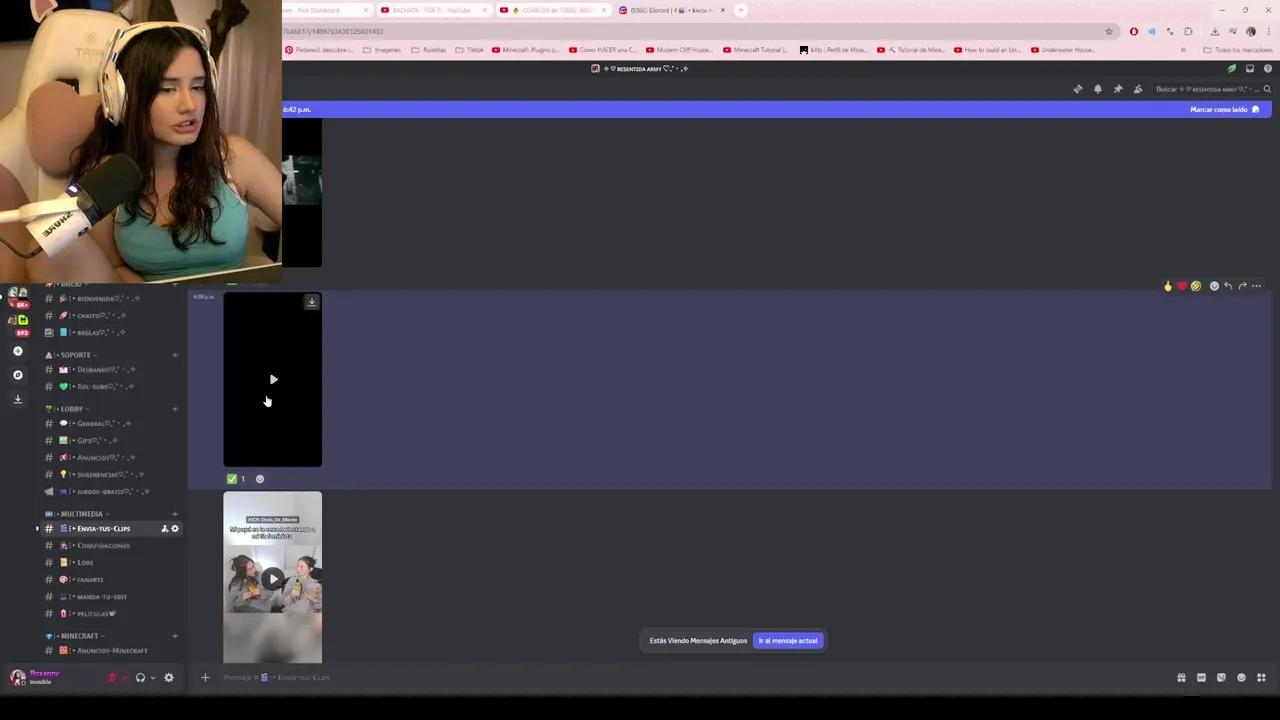Open download apps icon in server bar

(17, 399)
